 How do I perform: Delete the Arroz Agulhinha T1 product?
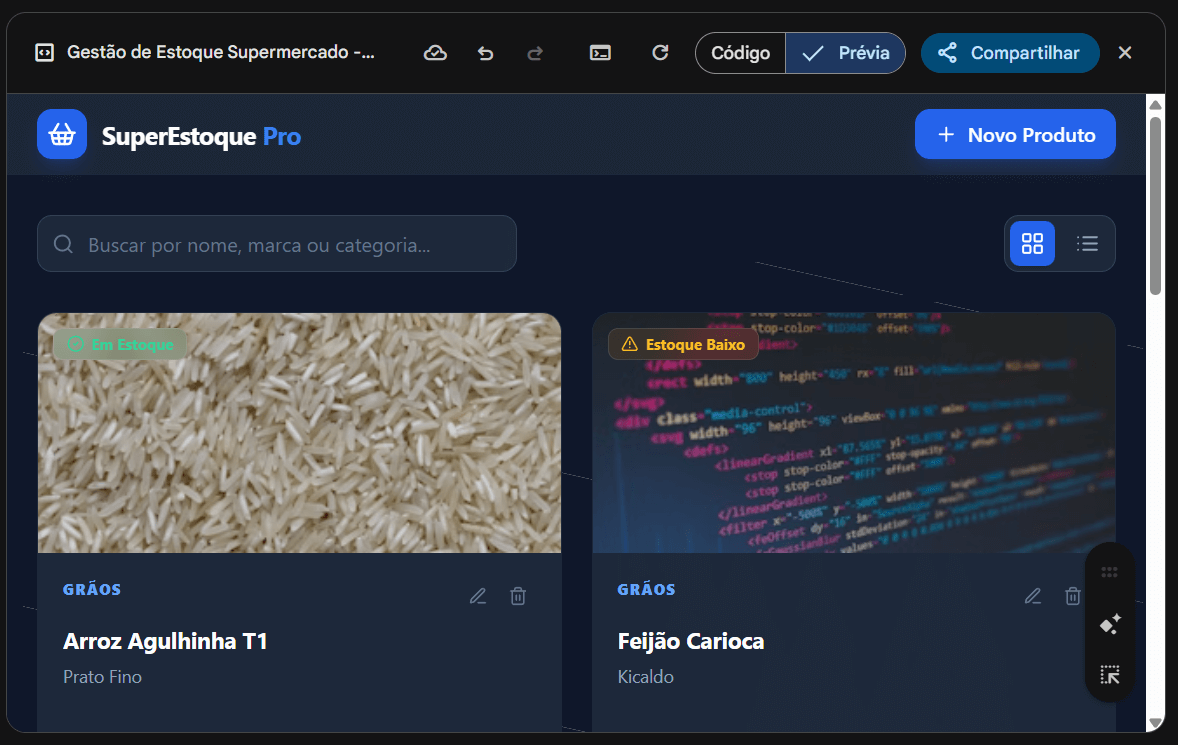point(518,596)
